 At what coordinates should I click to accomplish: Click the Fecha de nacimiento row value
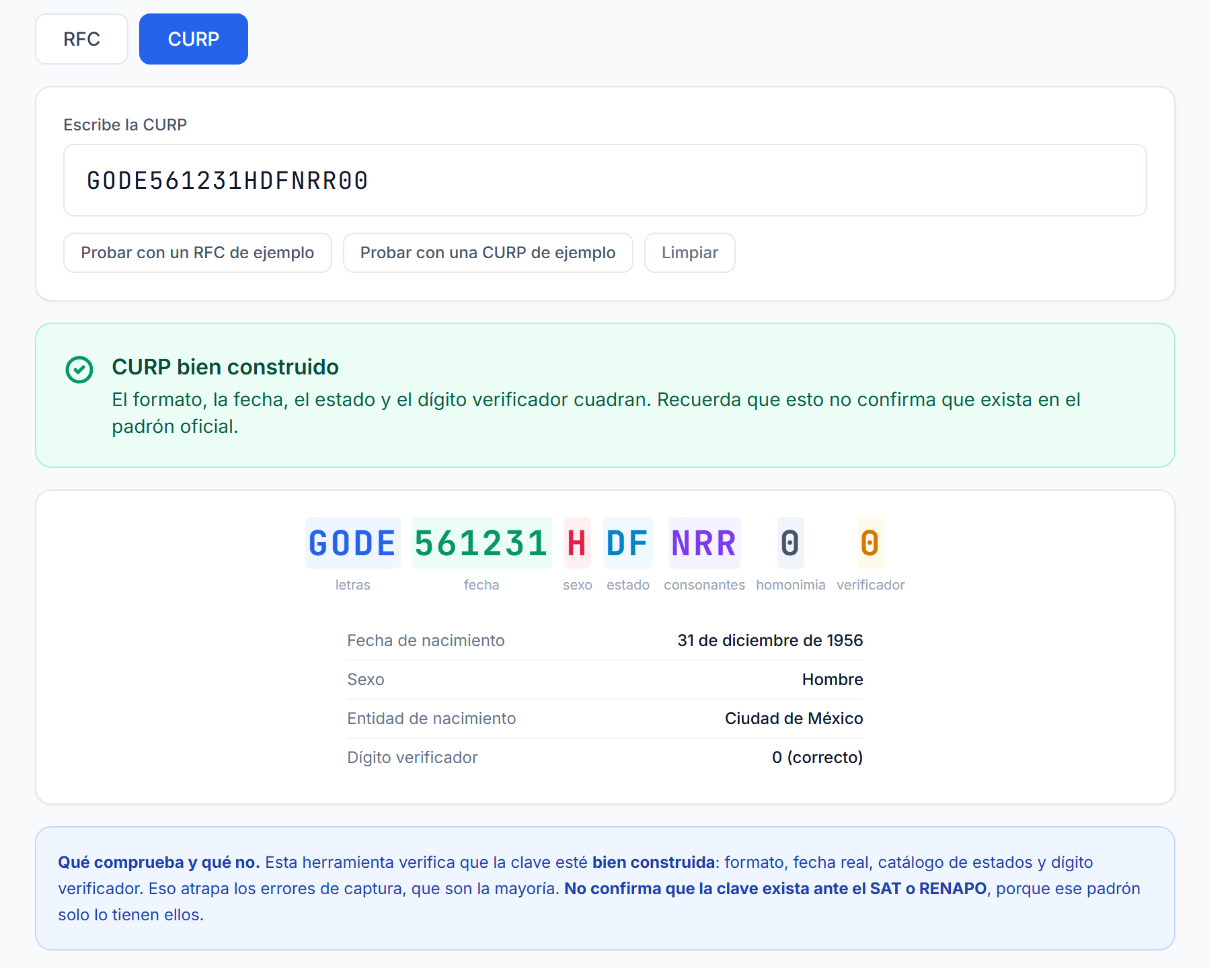[770, 641]
